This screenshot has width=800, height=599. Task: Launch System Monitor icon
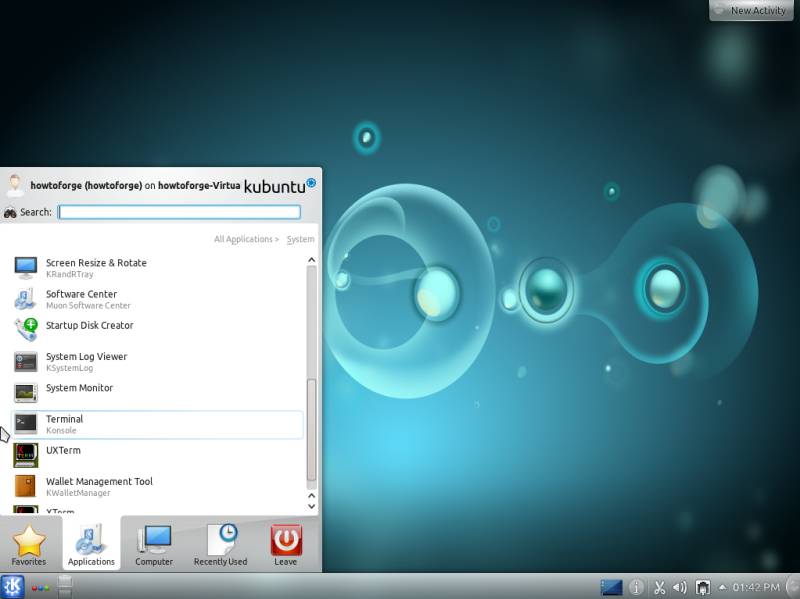click(x=26, y=393)
